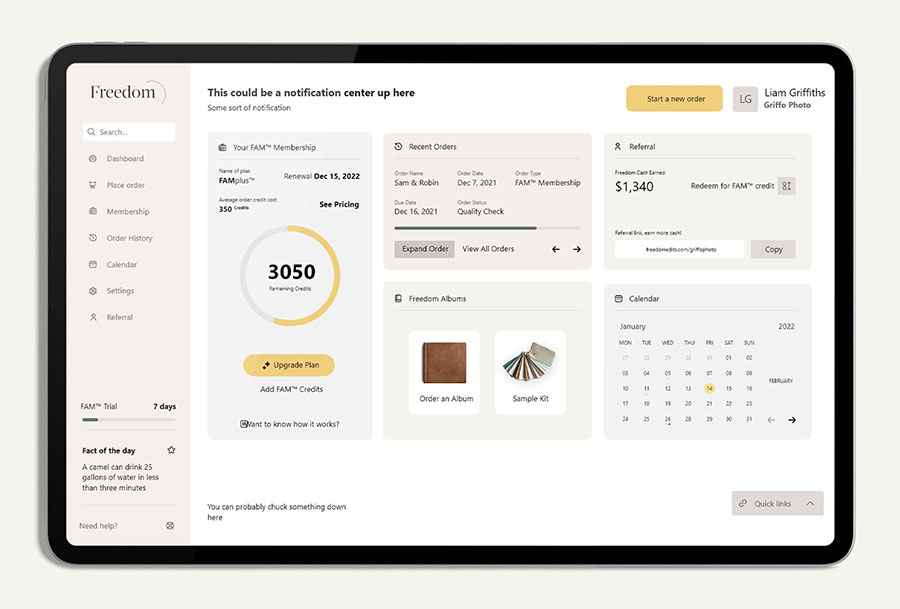The image size is (900, 609).
Task: Go to Membership in sidebar
Action: tap(127, 212)
